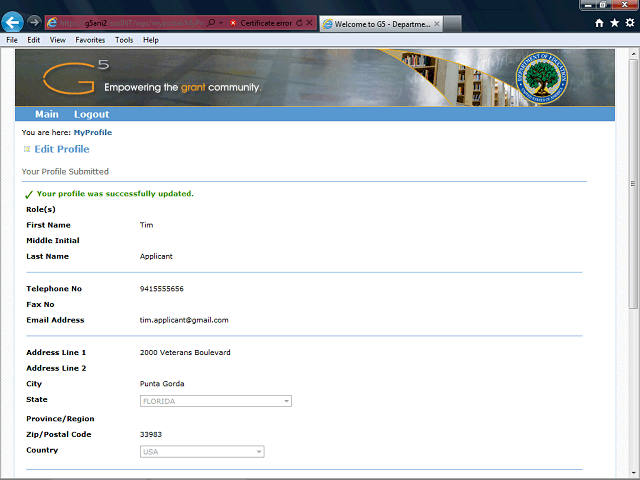Open the Favorites menu

coord(90,40)
